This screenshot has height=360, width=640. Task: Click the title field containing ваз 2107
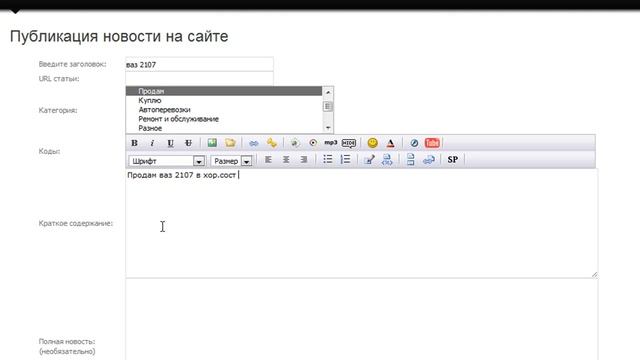pos(199,64)
